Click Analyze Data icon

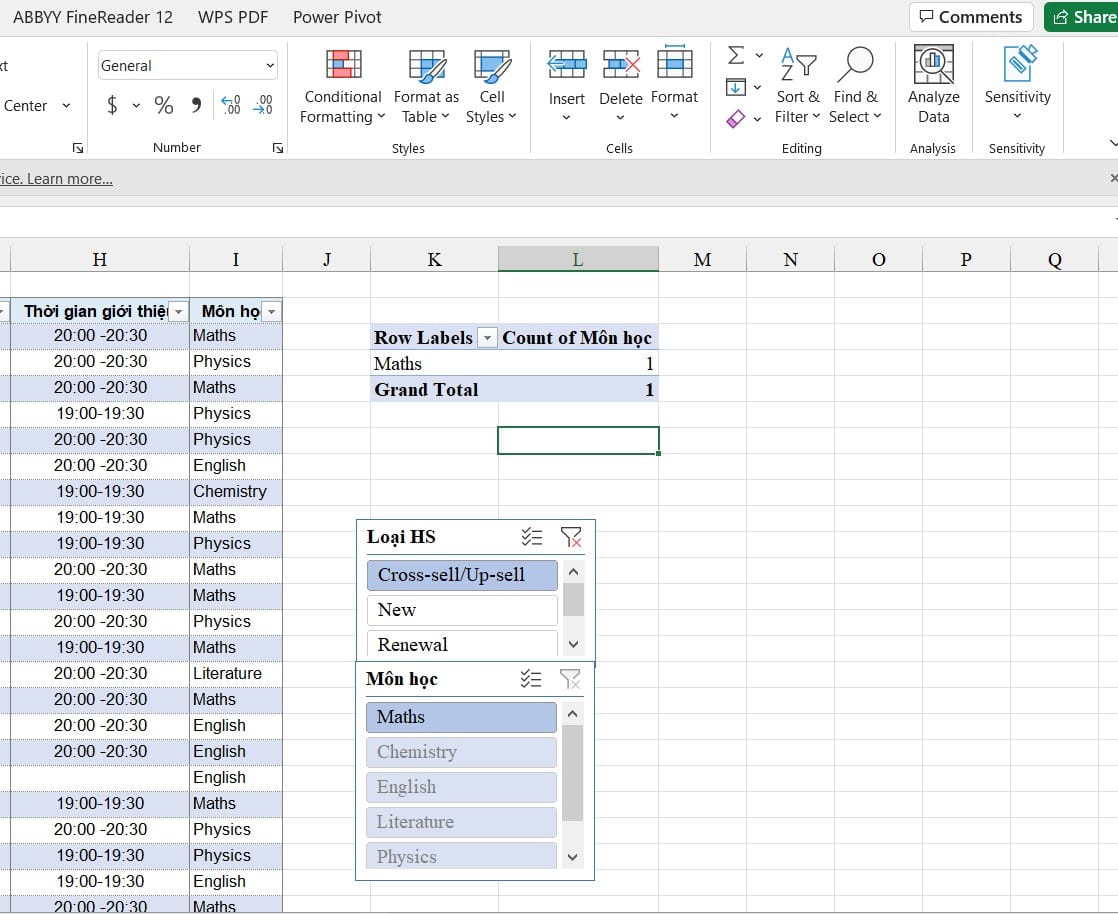coord(933,65)
